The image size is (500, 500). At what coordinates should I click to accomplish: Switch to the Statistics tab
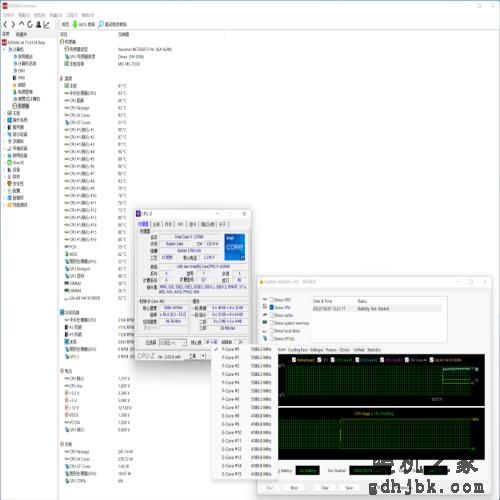374,350
